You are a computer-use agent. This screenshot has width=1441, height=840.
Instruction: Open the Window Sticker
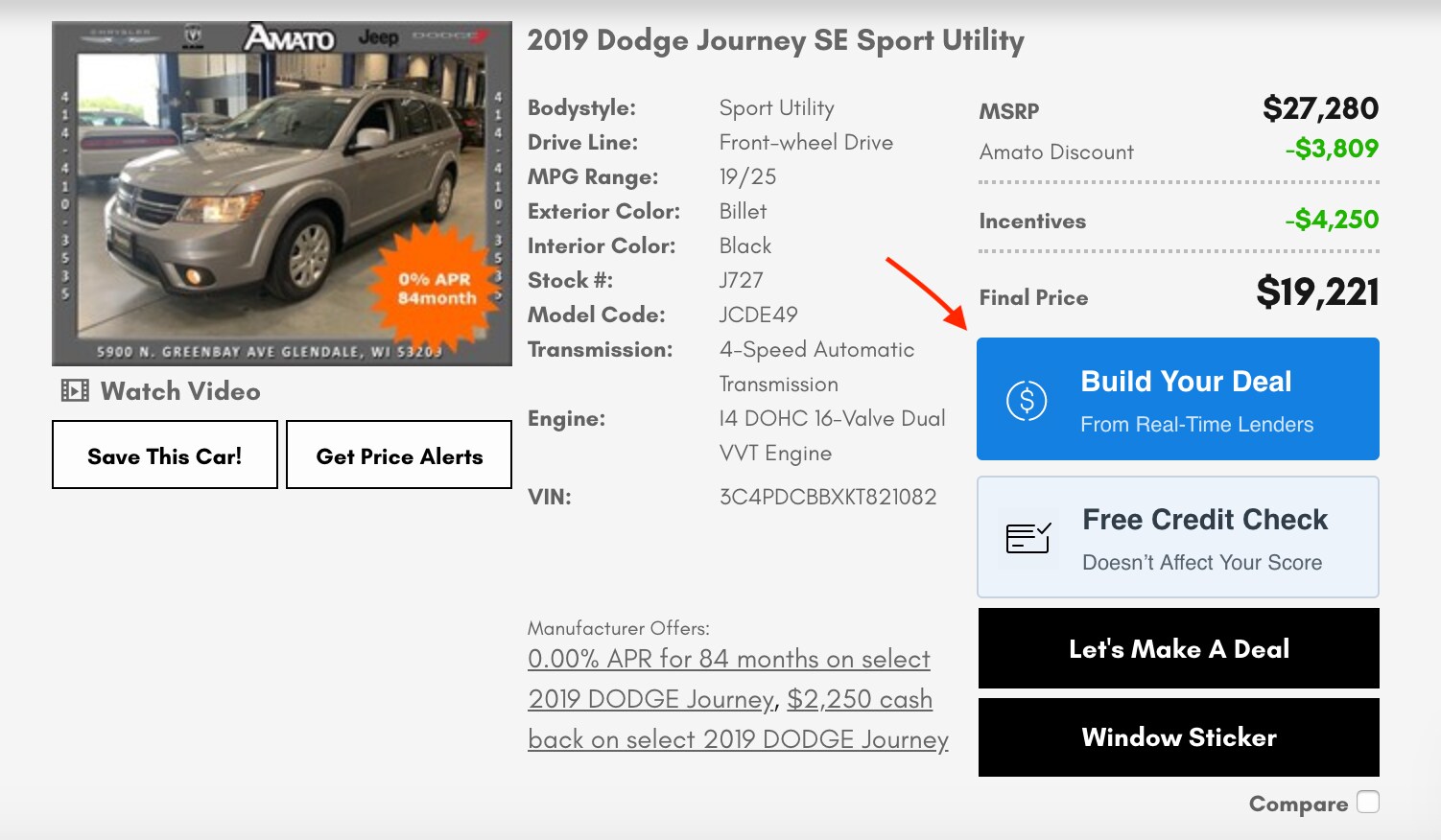coord(1178,737)
